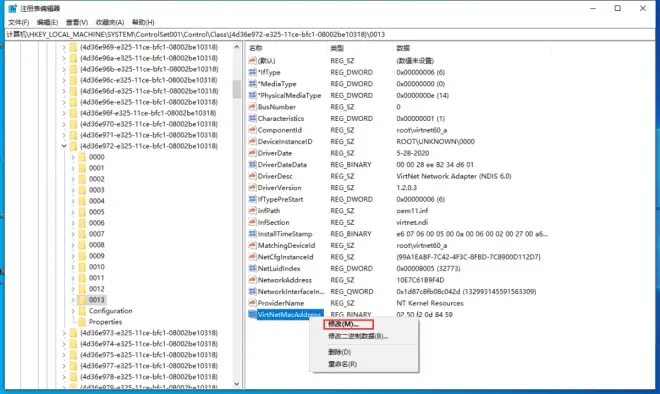Select the IfTypePreStart DWORD icon
660x394 pixels.
pyautogui.click(x=253, y=199)
